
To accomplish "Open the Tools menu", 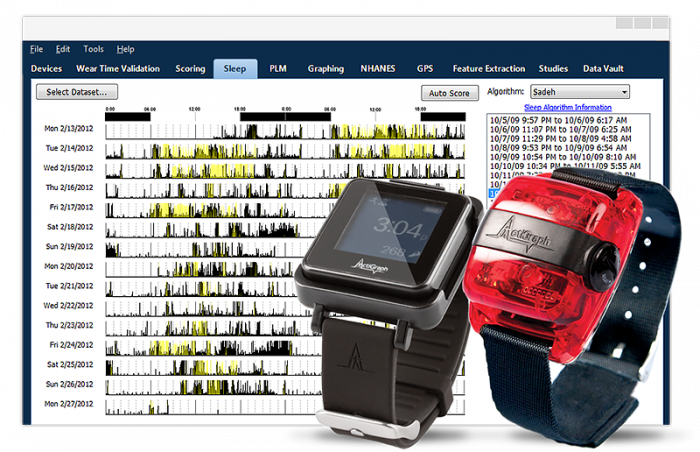I will pos(93,49).
